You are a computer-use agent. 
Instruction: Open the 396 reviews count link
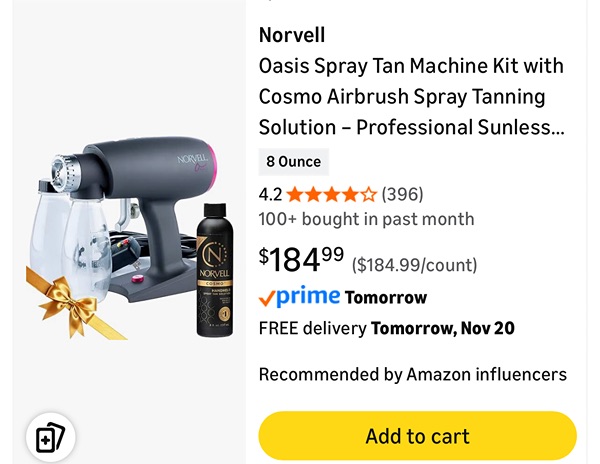tap(403, 194)
